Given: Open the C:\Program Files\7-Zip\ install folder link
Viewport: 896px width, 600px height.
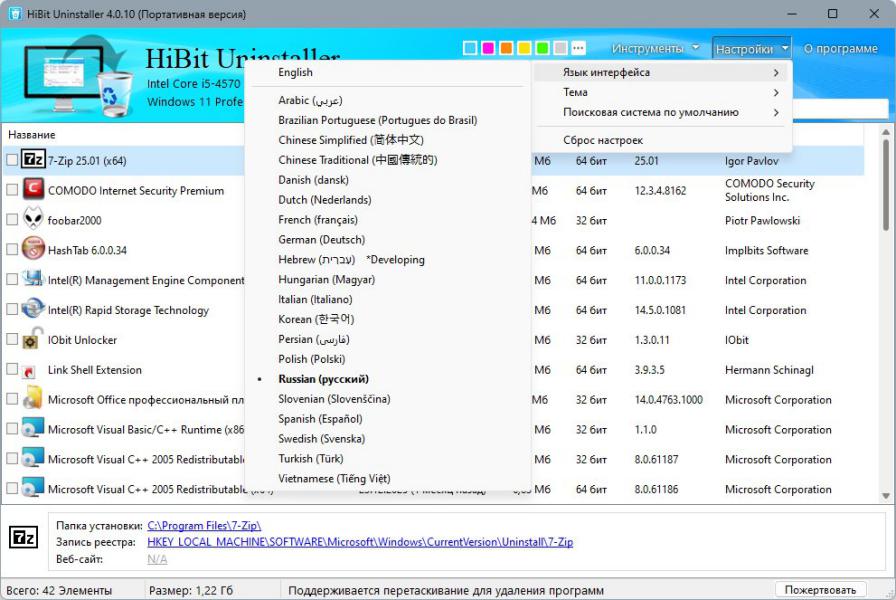Looking at the screenshot, I should 203,525.
